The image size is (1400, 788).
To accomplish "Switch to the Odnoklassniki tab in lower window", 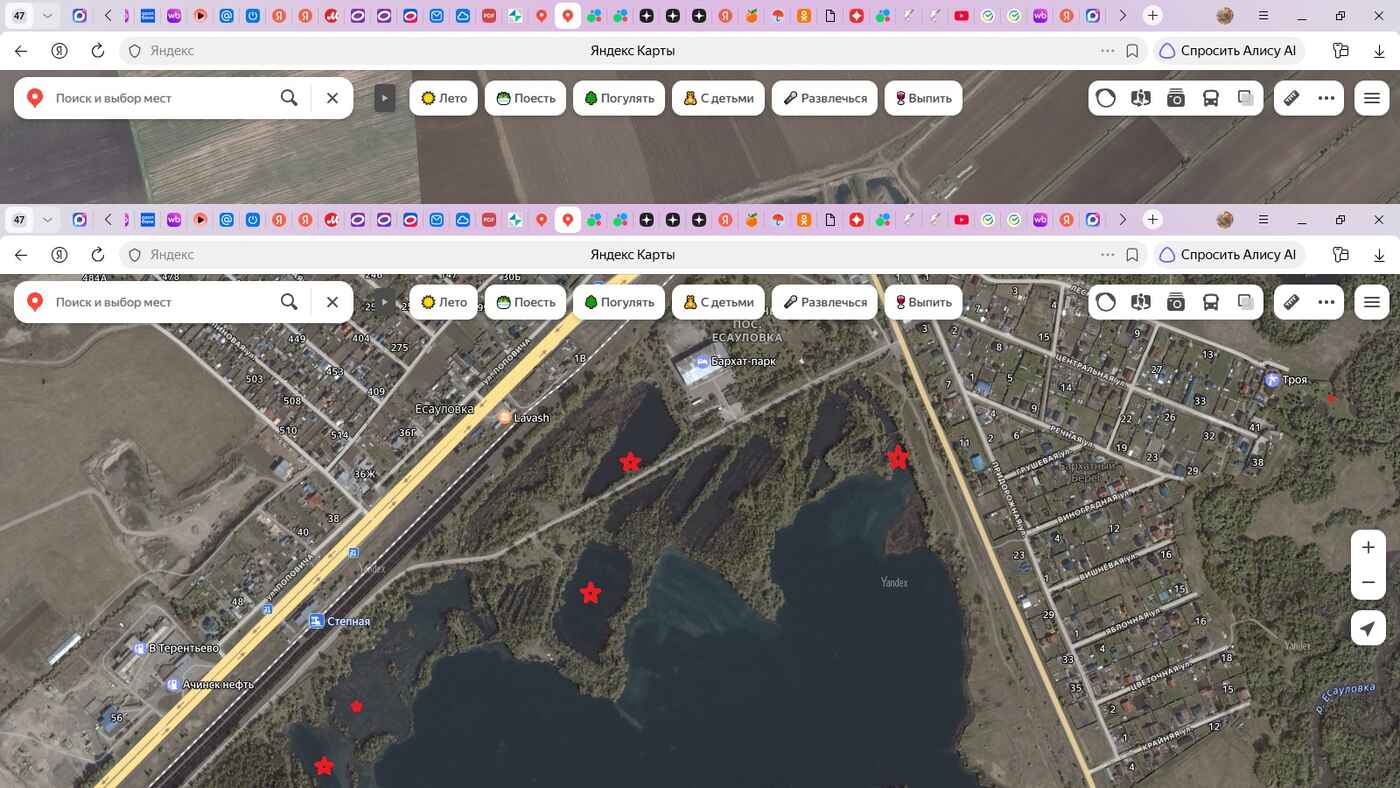I will [x=804, y=219].
